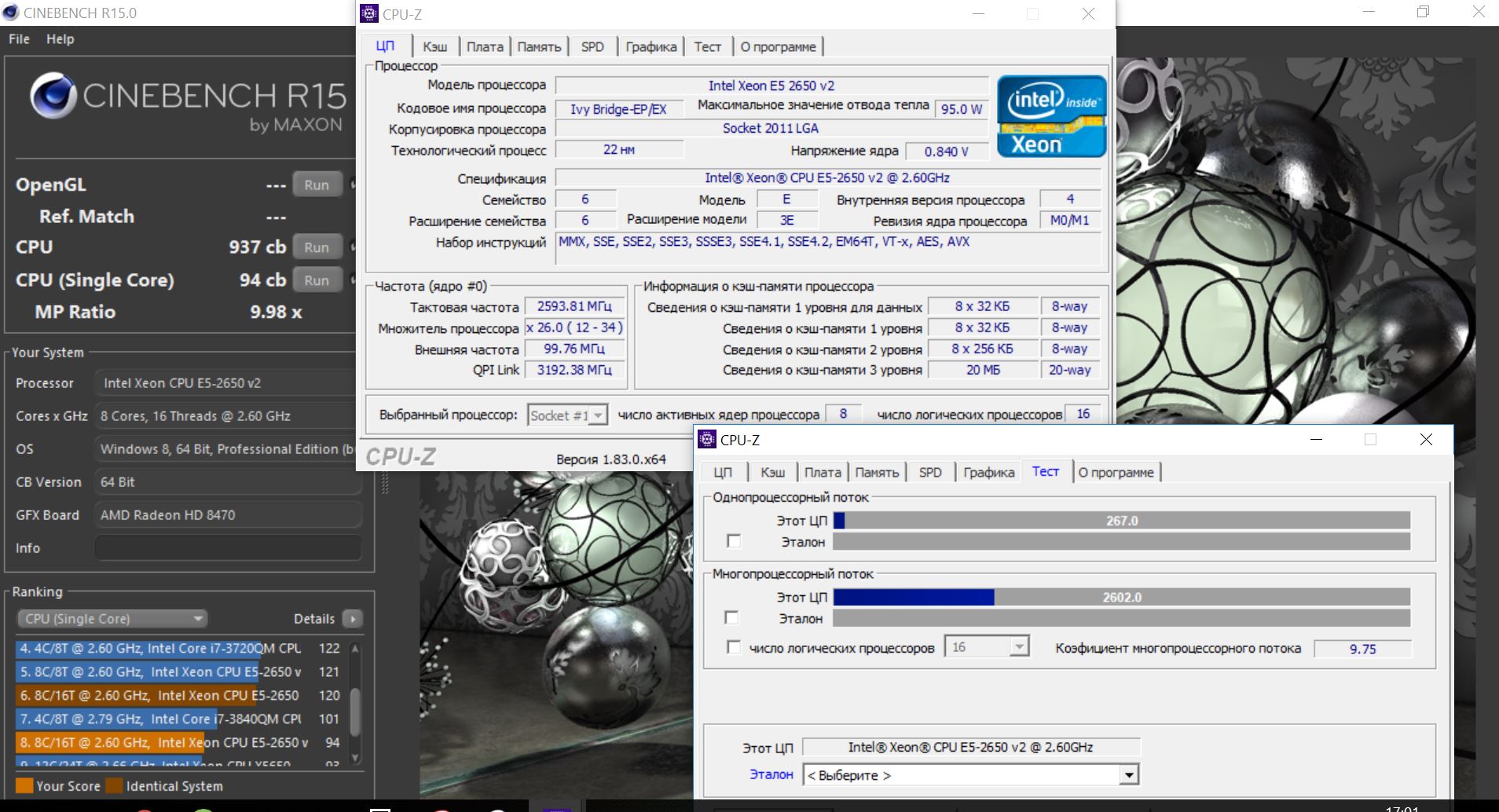The image size is (1499, 812).
Task: Open the Help menu in Cinebench
Action: coord(60,39)
